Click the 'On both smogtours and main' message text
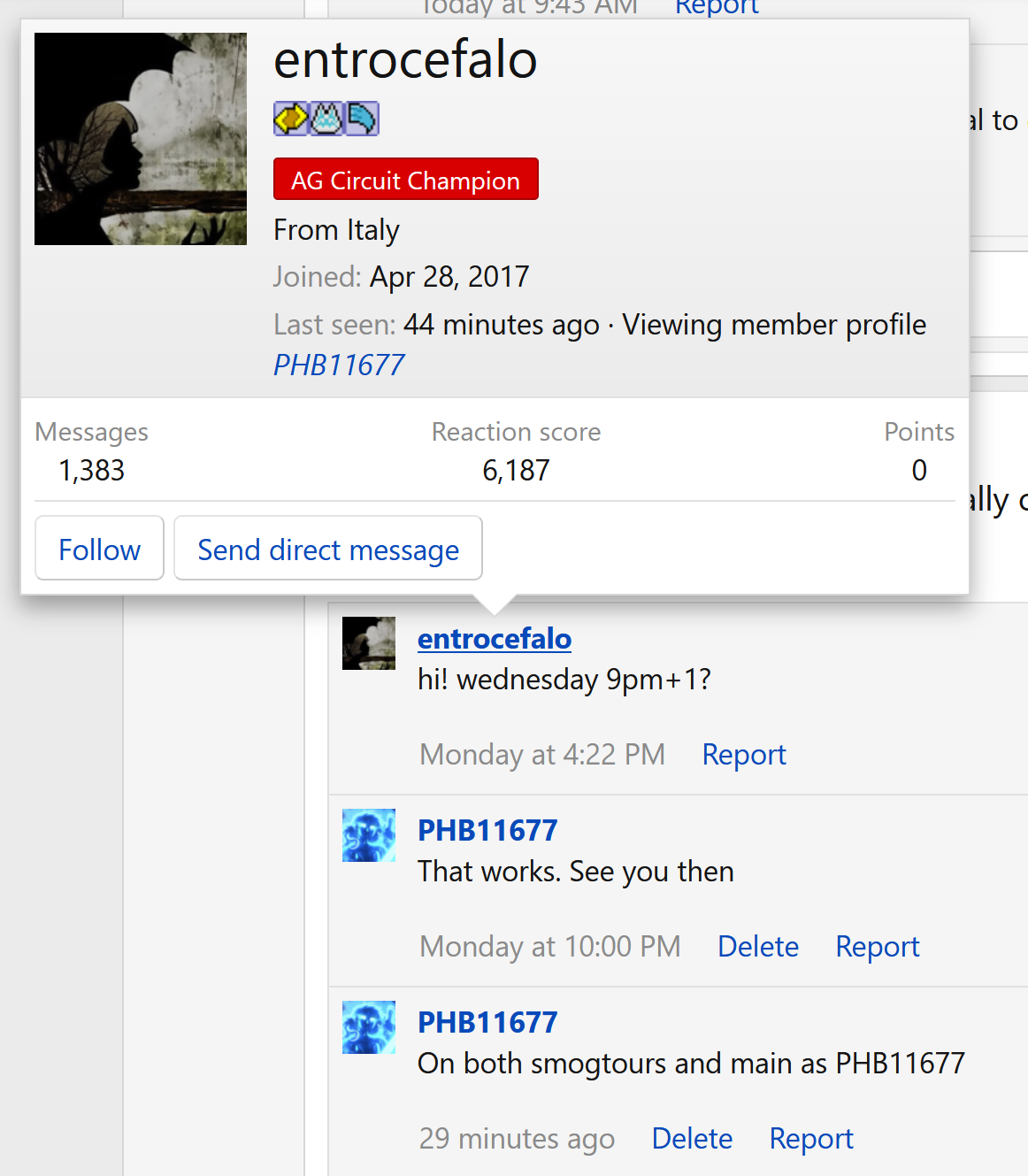Screen dimensions: 1028x1176 click(x=691, y=1064)
